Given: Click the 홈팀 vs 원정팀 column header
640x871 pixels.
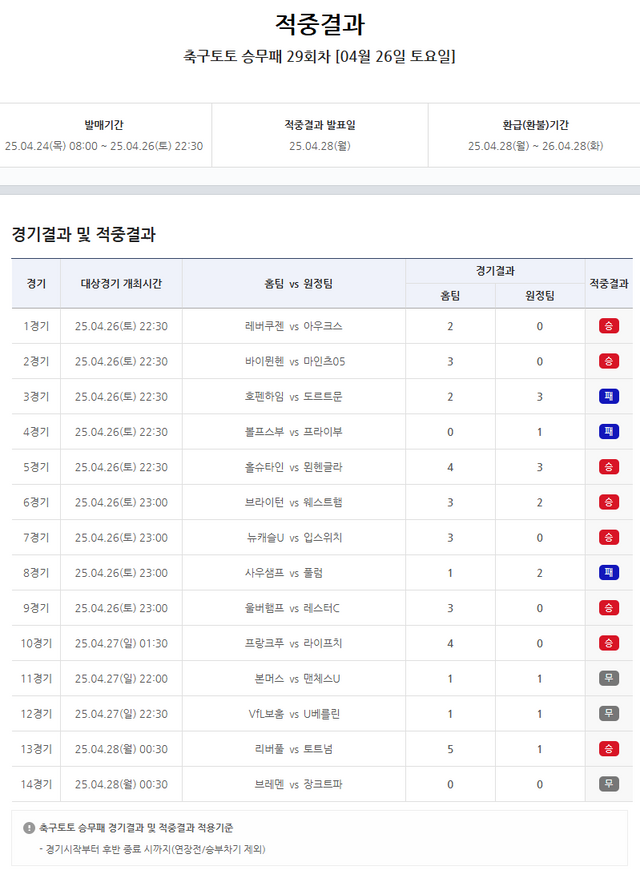Looking at the screenshot, I should click(293, 283).
